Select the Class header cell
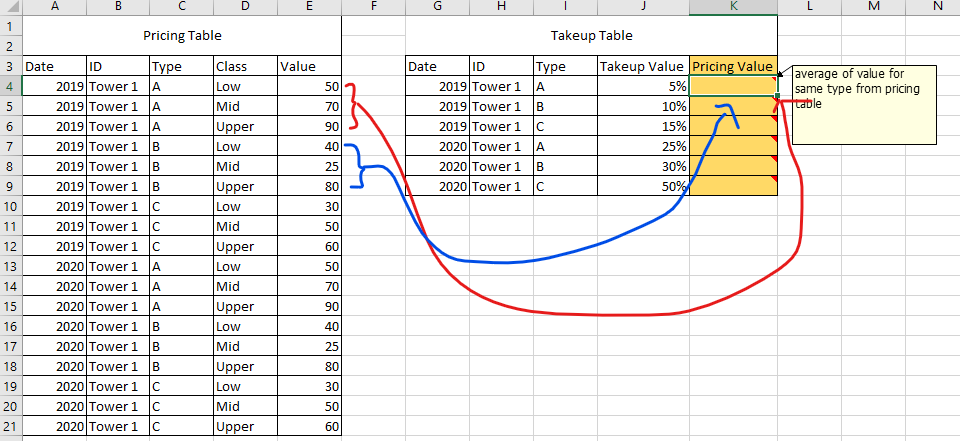The image size is (960, 441). (x=246, y=66)
